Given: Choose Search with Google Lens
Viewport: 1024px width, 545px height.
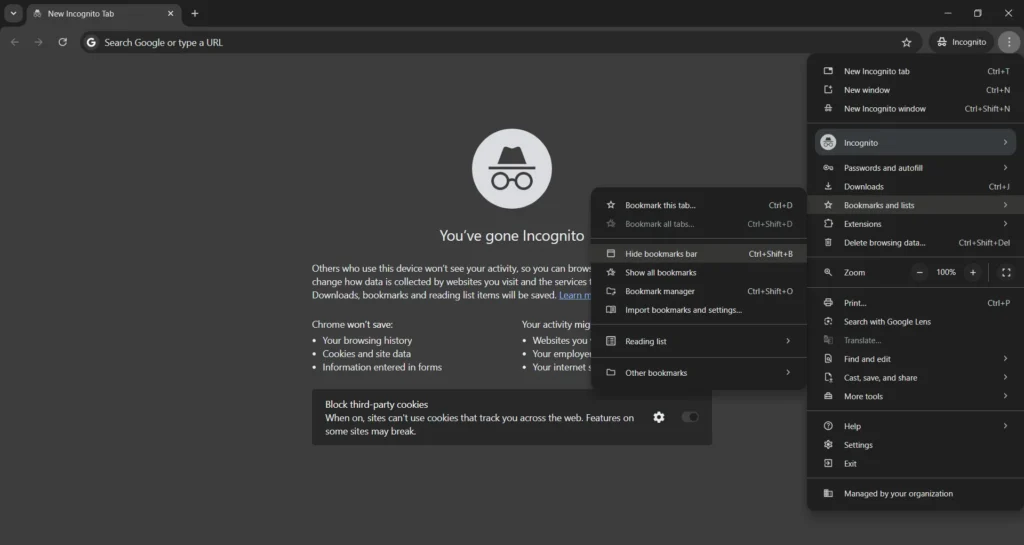Looking at the screenshot, I should [x=916, y=322].
